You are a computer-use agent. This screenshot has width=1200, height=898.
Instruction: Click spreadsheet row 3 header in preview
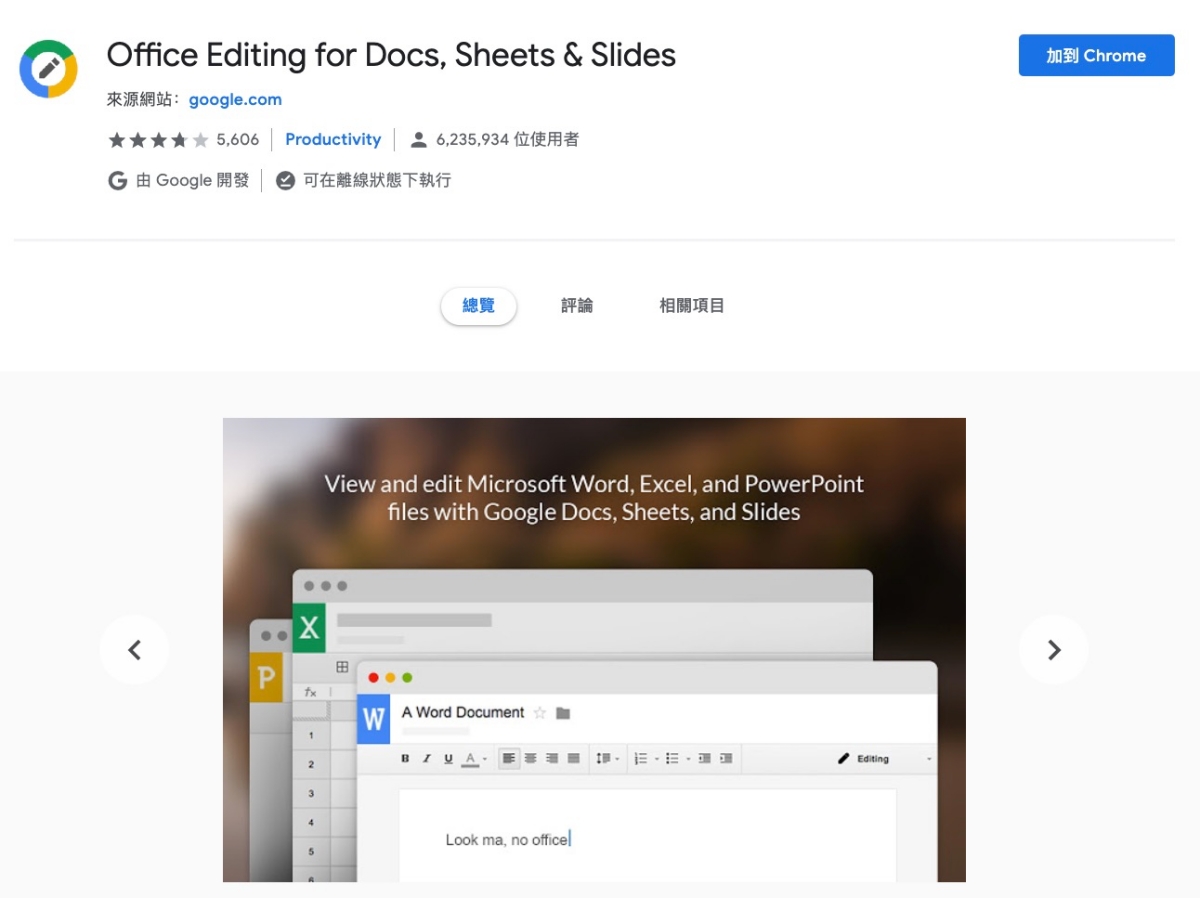point(311,793)
